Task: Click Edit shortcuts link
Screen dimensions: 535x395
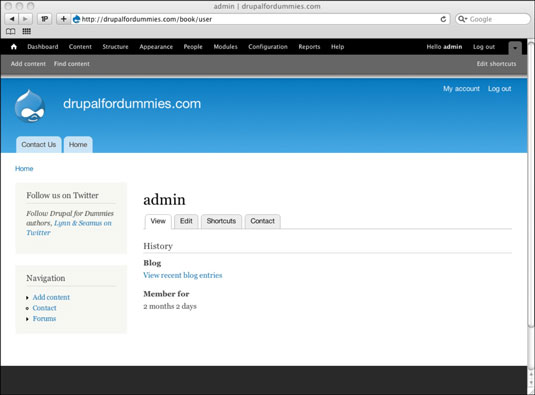Action: [496, 64]
